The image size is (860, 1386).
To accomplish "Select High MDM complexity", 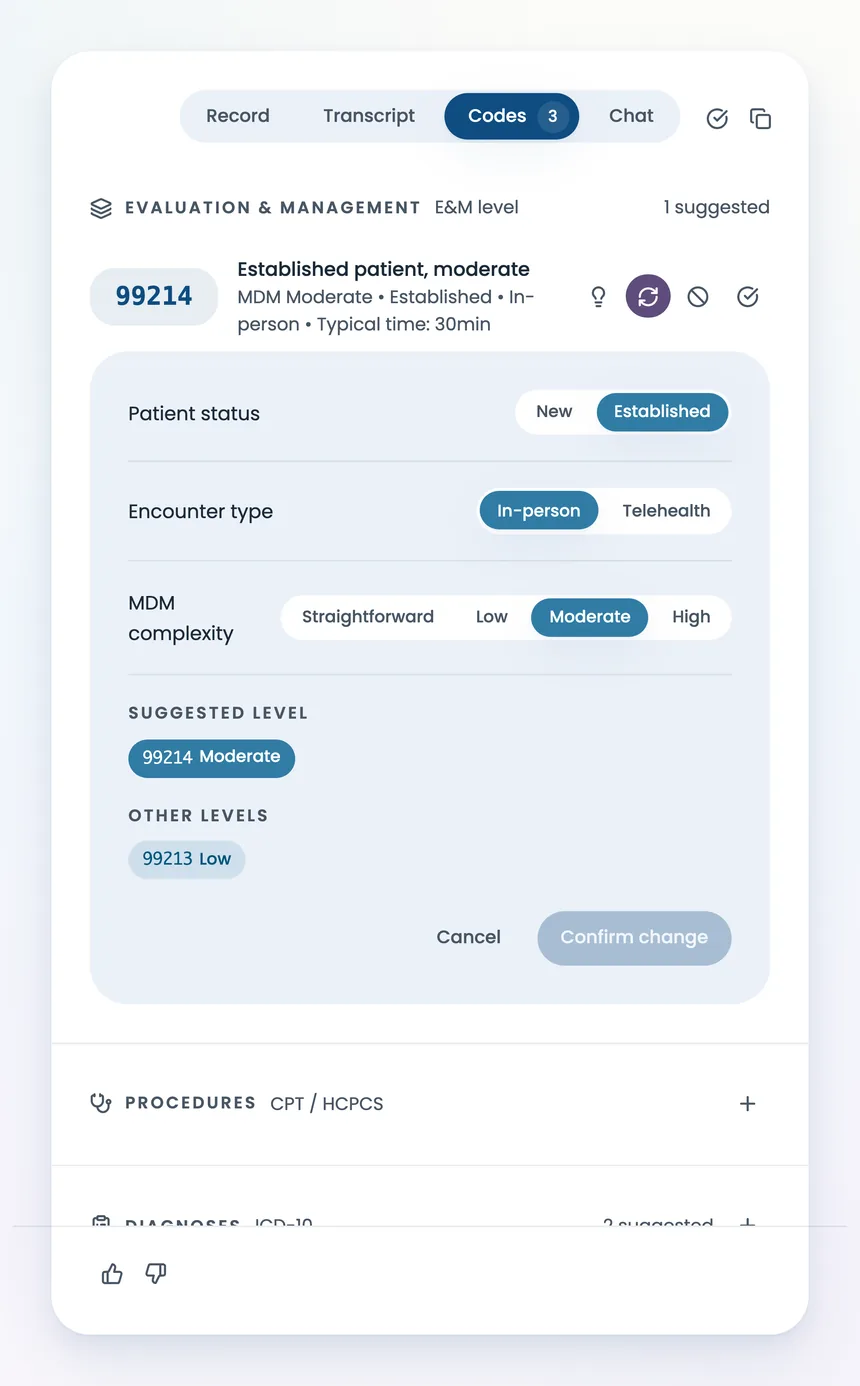I will [x=691, y=617].
